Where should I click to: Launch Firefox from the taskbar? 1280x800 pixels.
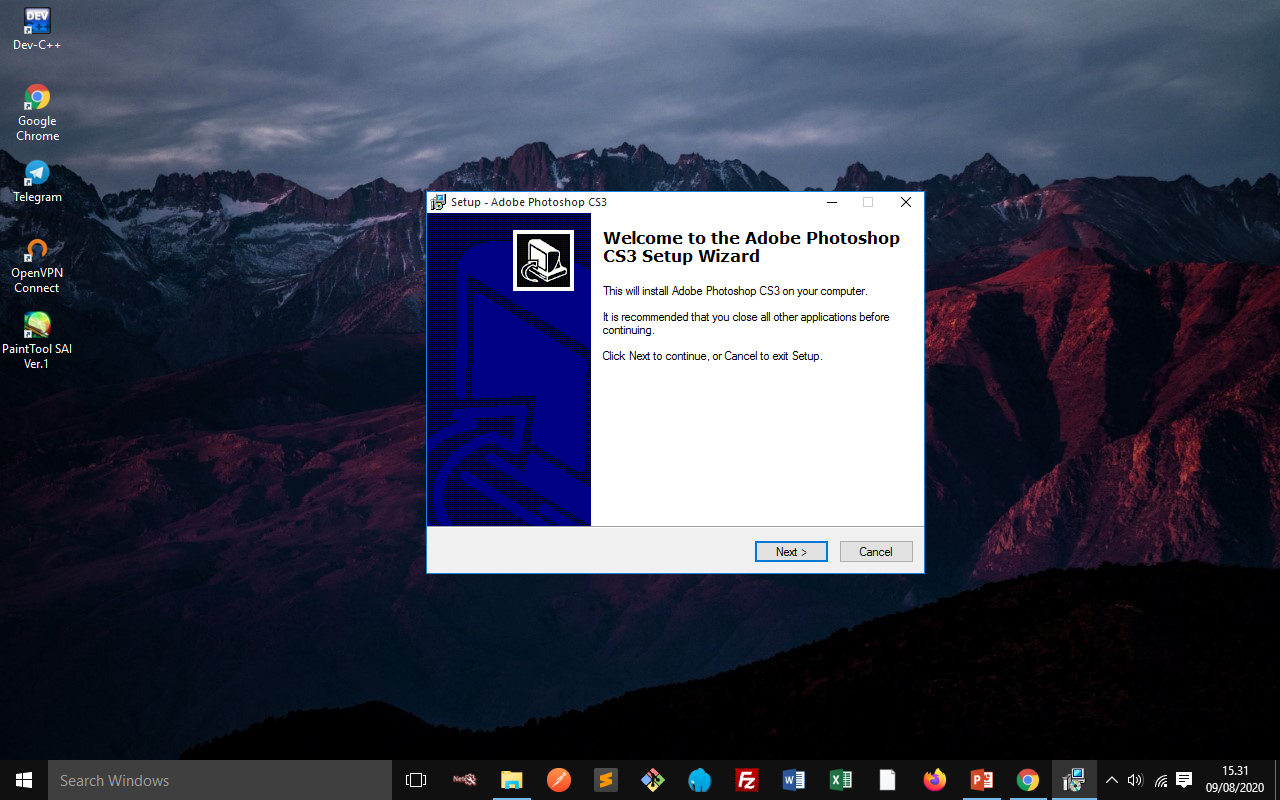point(934,780)
